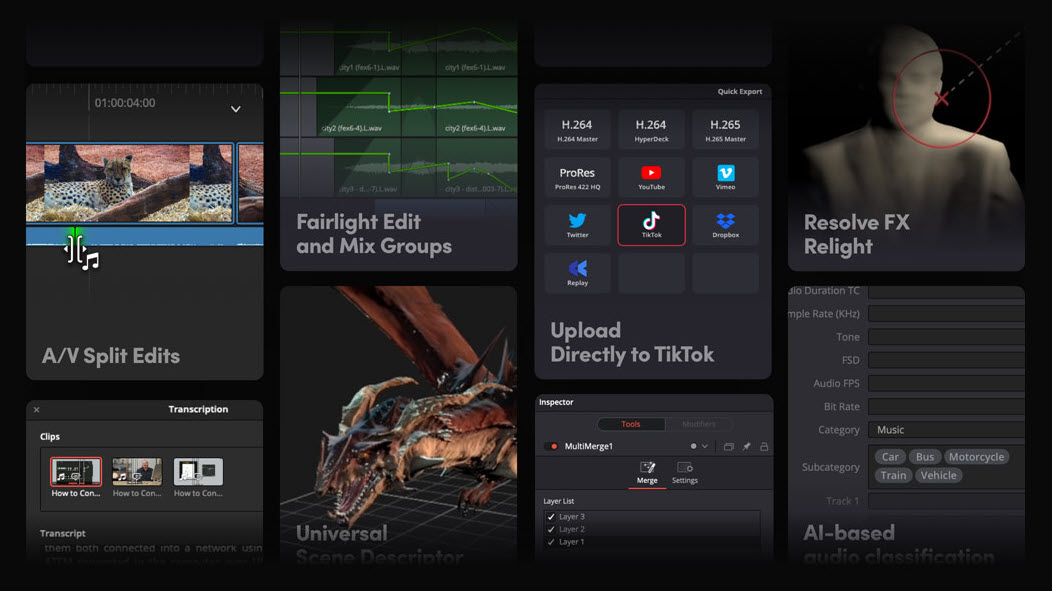Open the Settings icon next to Merge
The height and width of the screenshot is (591, 1052).
(x=685, y=468)
